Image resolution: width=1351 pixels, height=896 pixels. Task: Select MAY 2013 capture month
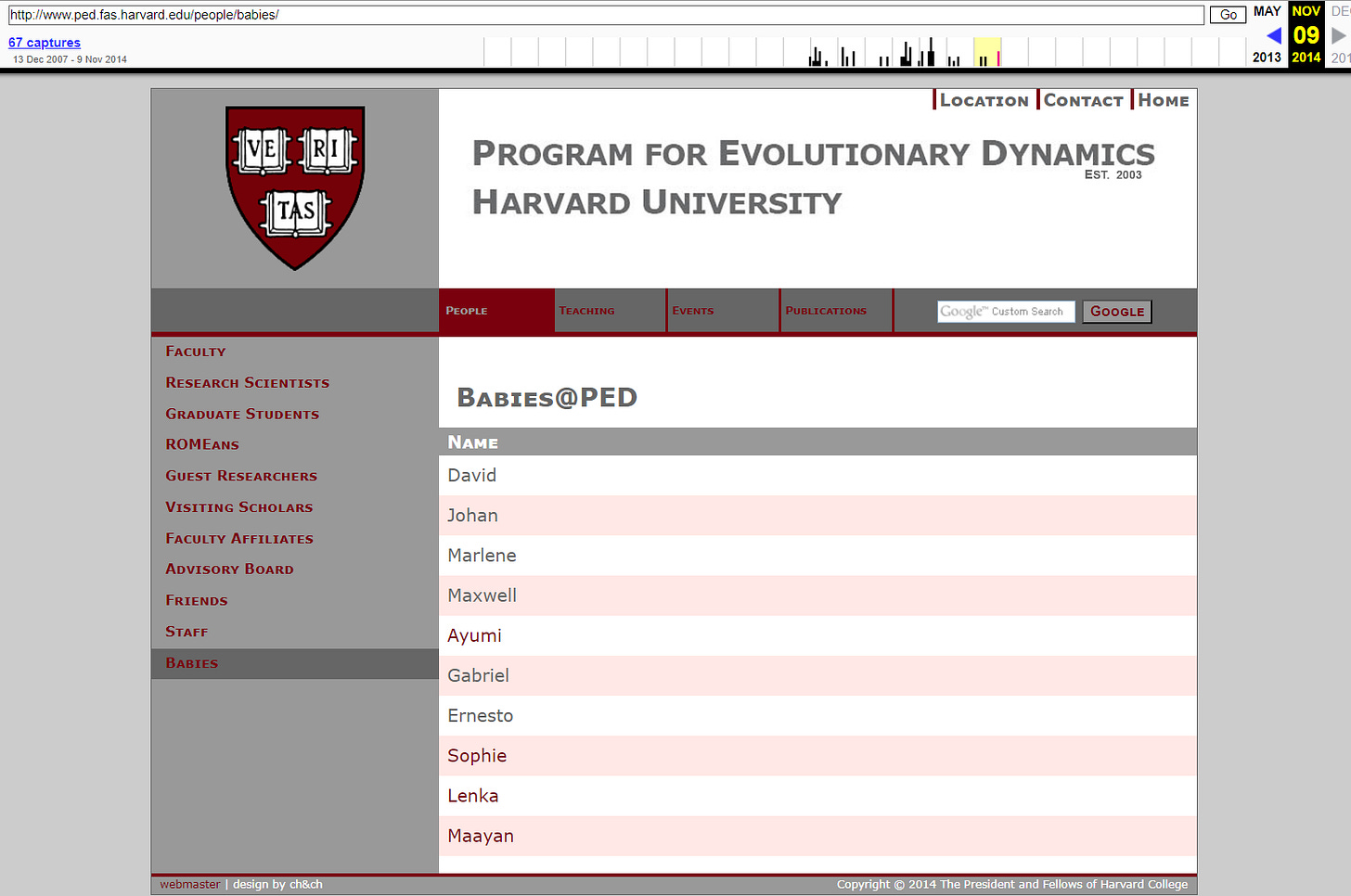pos(1267,11)
